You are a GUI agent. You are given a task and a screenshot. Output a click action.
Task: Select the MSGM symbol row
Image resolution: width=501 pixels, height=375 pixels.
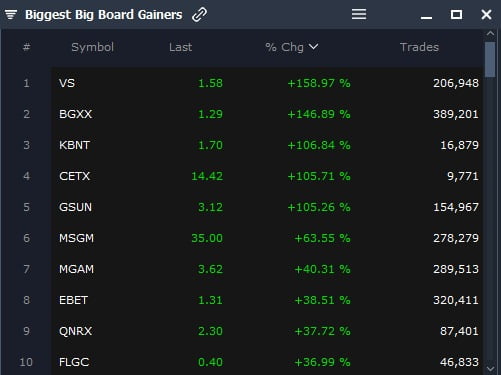tap(267, 238)
